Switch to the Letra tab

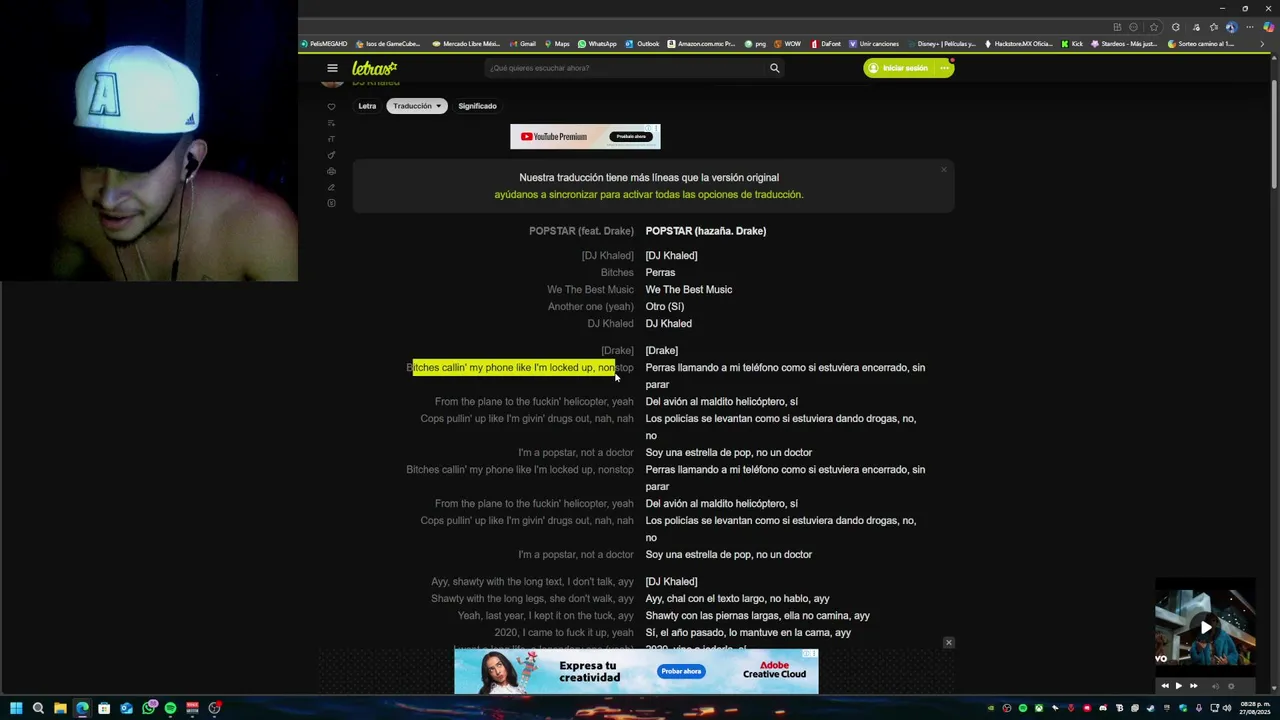pyautogui.click(x=367, y=106)
